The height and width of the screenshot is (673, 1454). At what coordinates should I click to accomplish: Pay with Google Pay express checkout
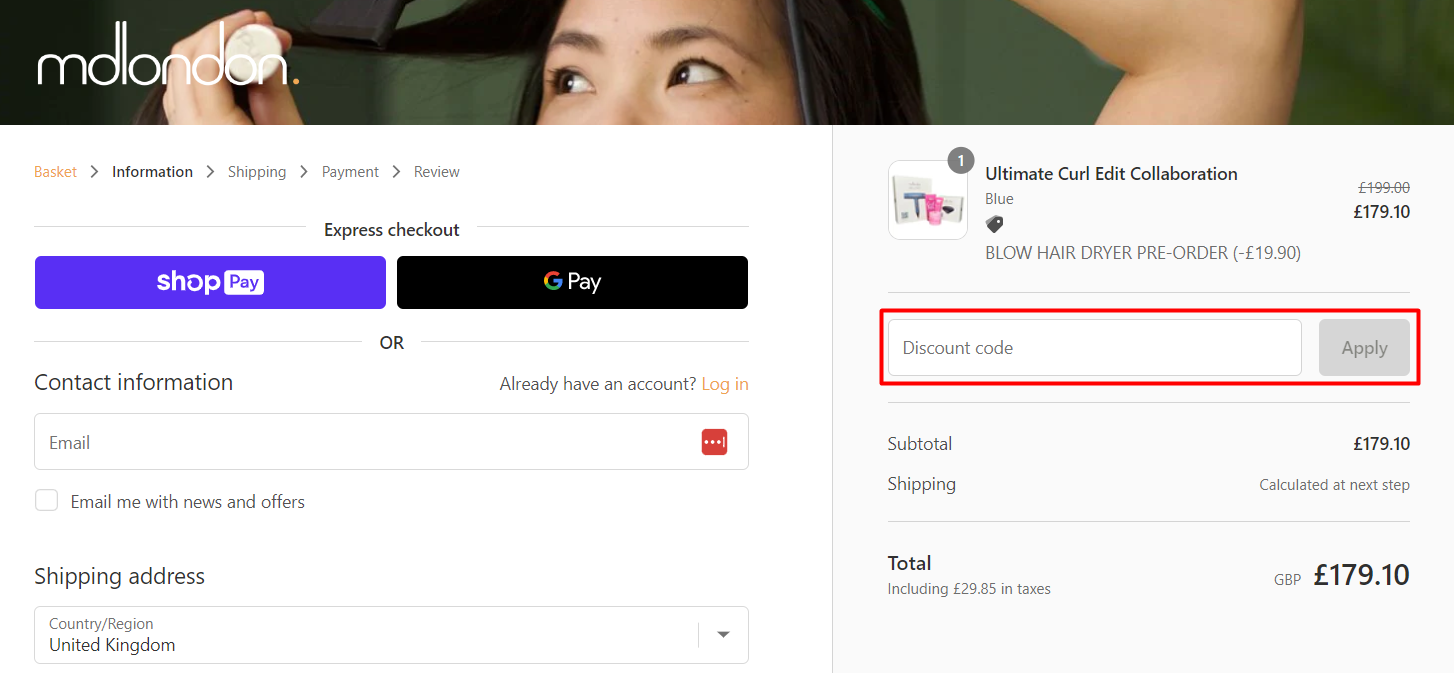click(572, 282)
